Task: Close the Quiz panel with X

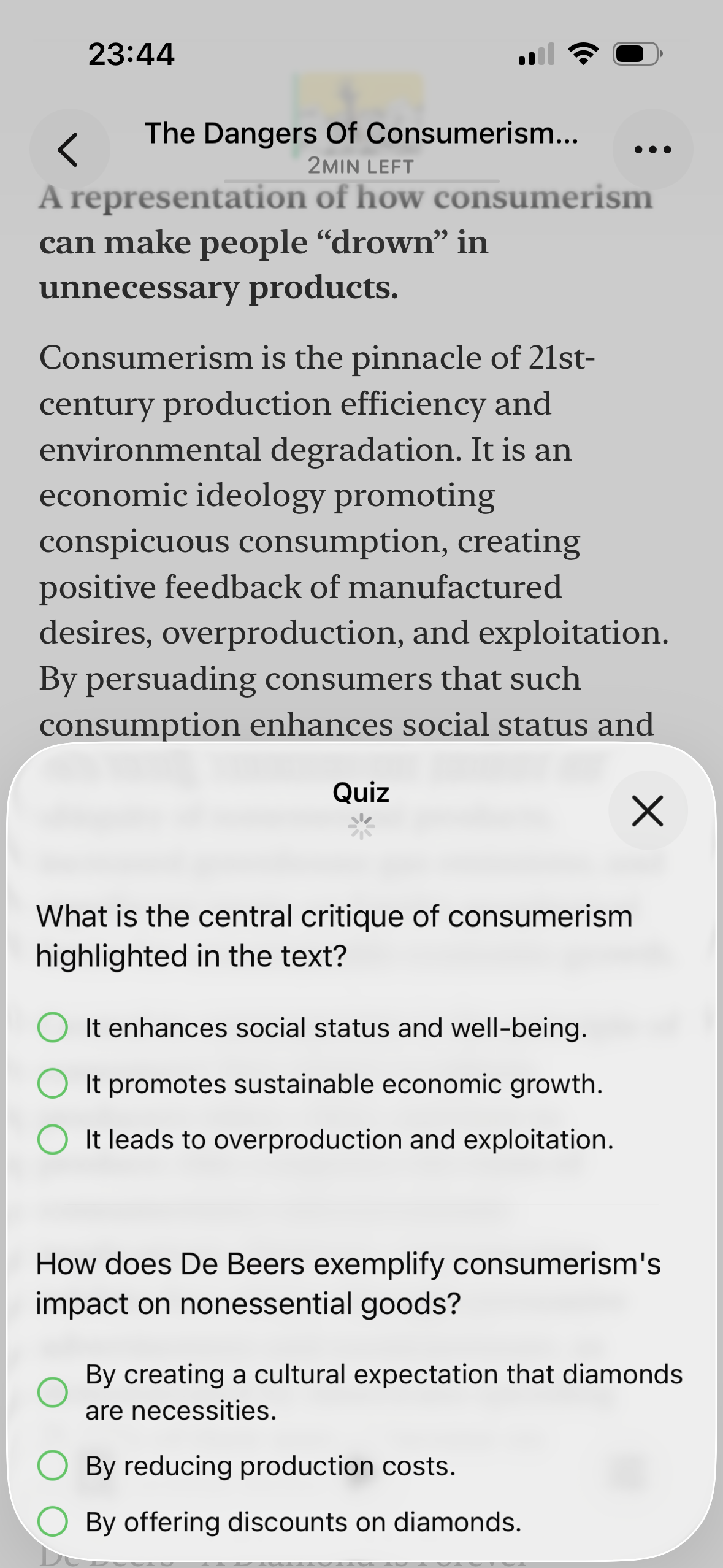Action: point(648,810)
